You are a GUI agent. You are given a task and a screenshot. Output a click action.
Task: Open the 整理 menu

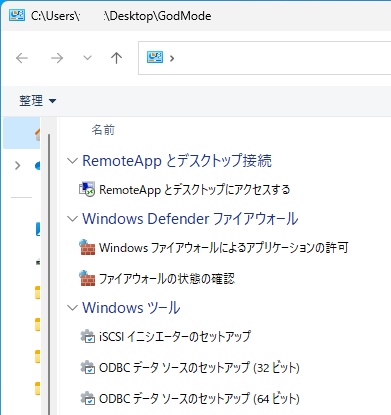click(37, 100)
